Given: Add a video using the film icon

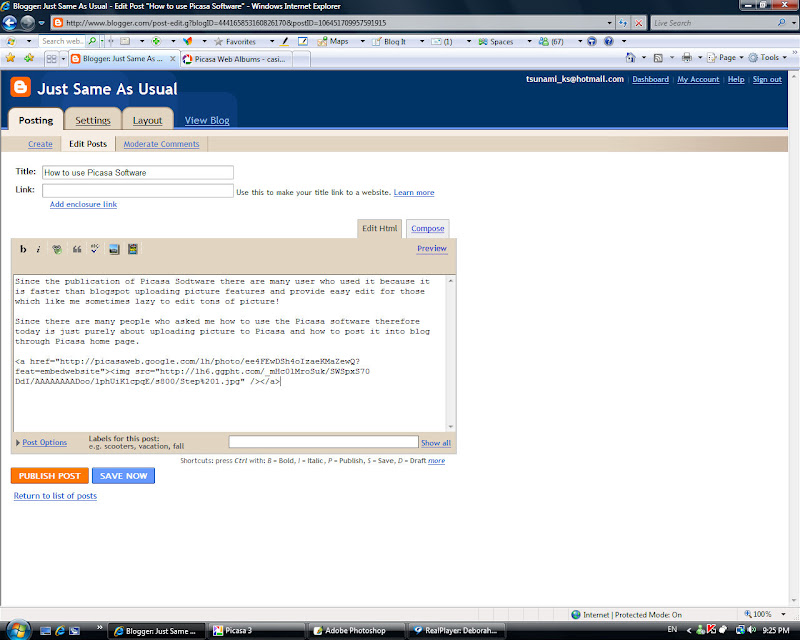Looking at the screenshot, I should tap(133, 249).
